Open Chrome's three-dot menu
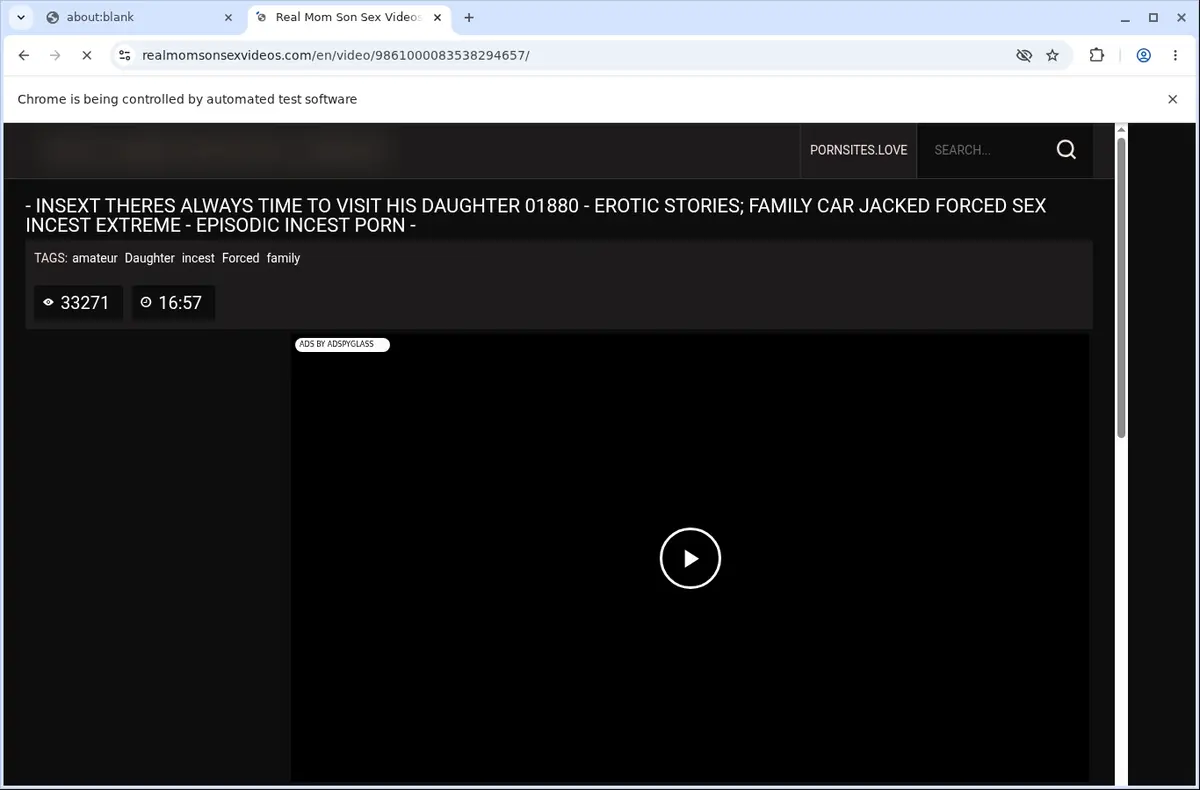Viewport: 1200px width, 790px height. click(1175, 55)
